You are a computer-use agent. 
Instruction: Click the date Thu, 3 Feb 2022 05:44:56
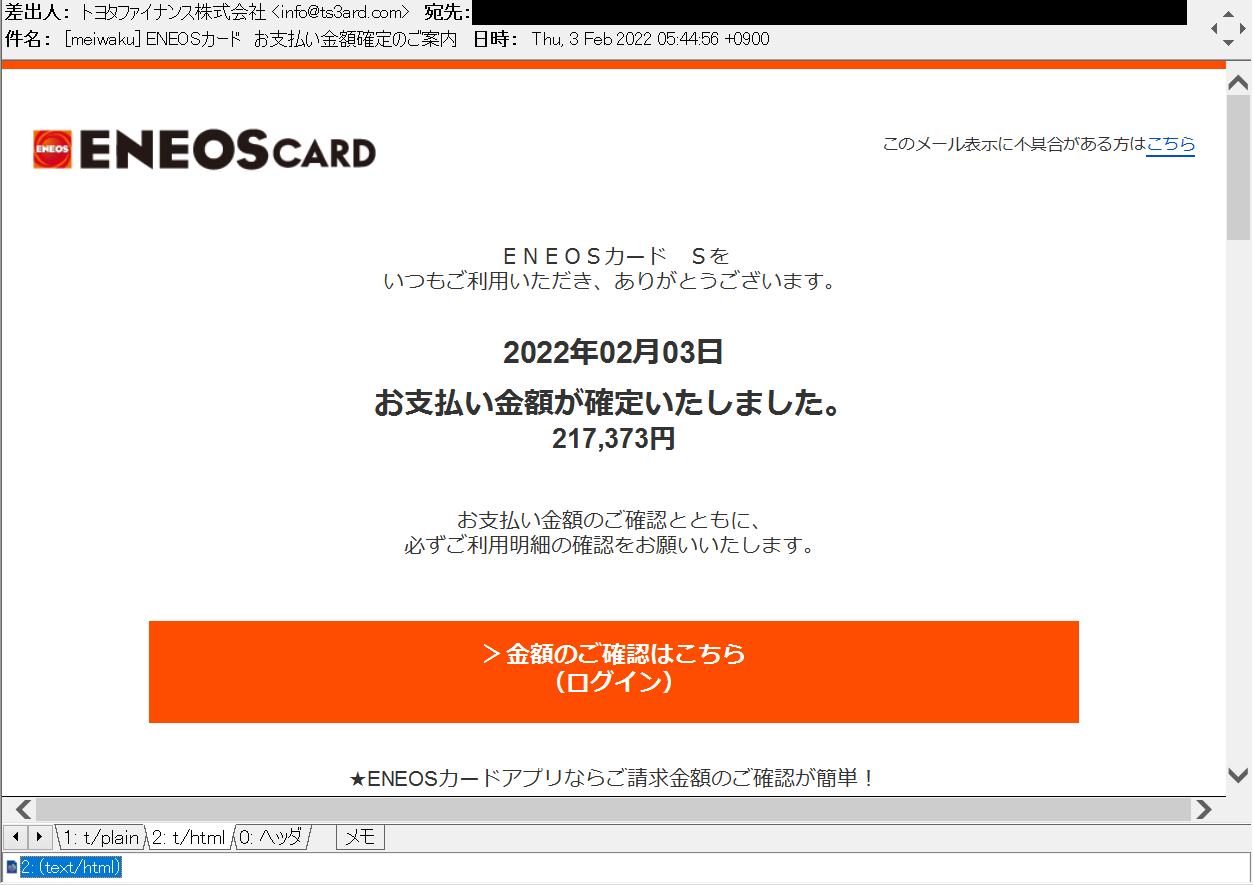point(625,39)
